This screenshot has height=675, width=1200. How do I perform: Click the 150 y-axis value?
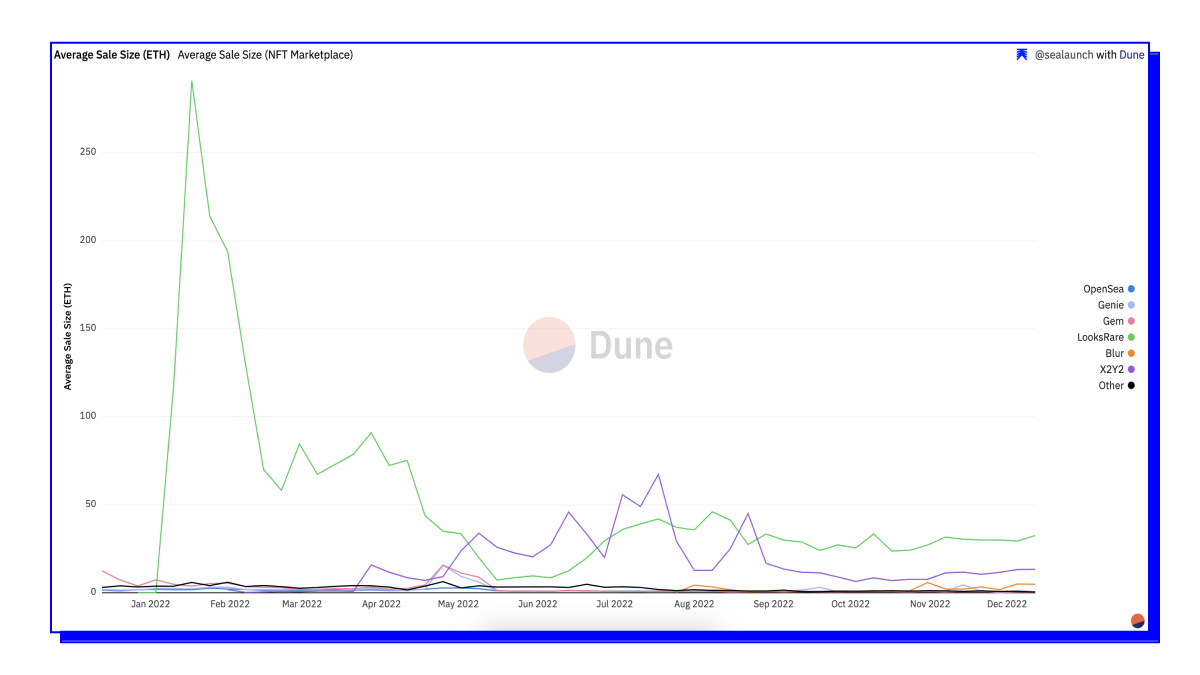click(x=88, y=328)
